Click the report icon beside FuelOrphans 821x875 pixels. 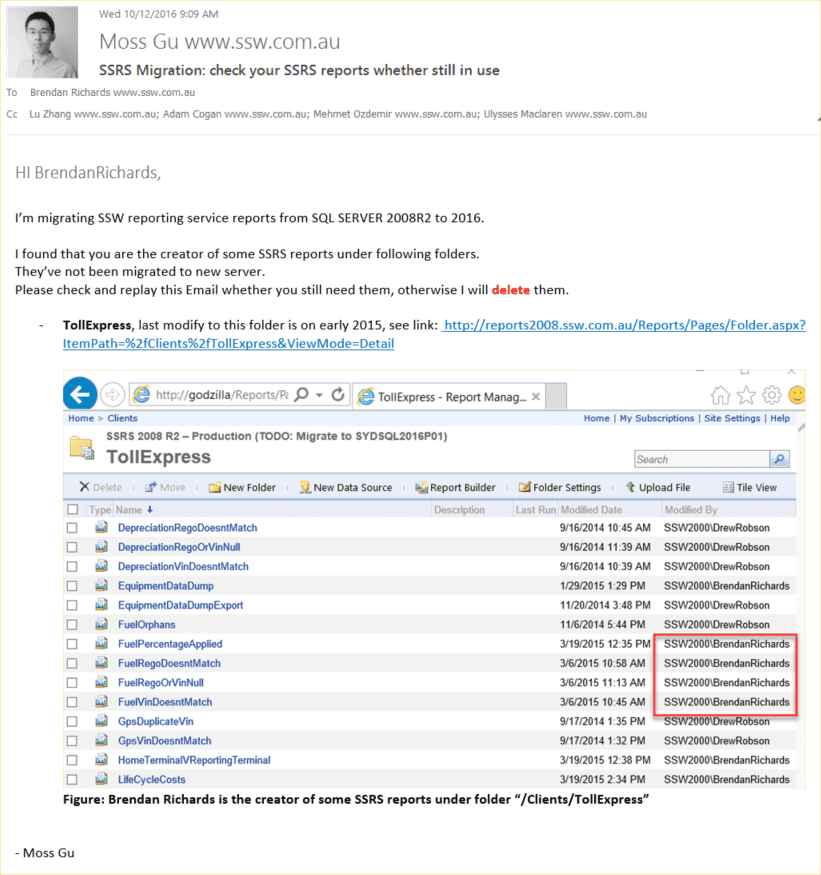pos(101,624)
